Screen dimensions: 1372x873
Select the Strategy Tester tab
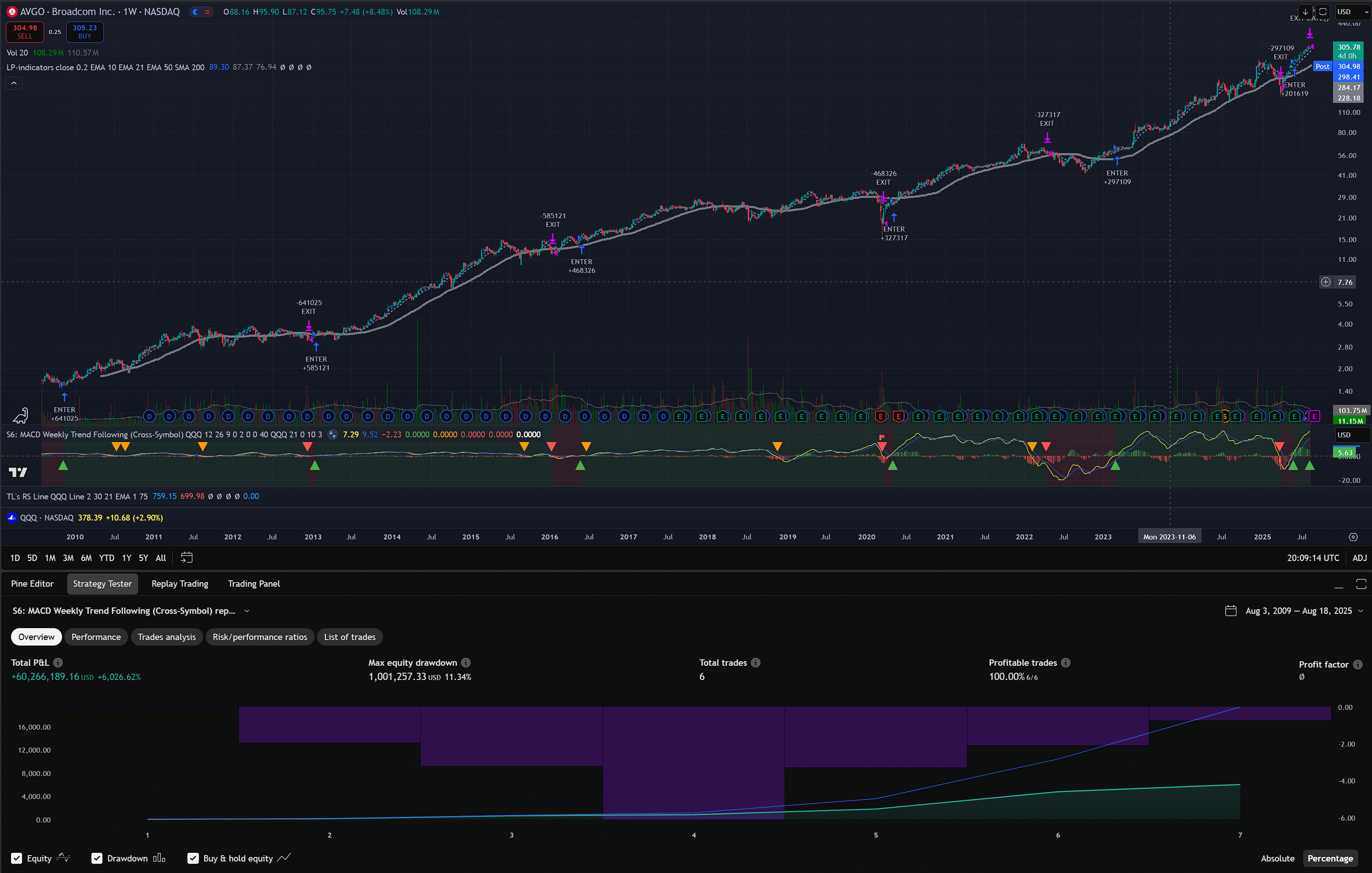coord(102,584)
